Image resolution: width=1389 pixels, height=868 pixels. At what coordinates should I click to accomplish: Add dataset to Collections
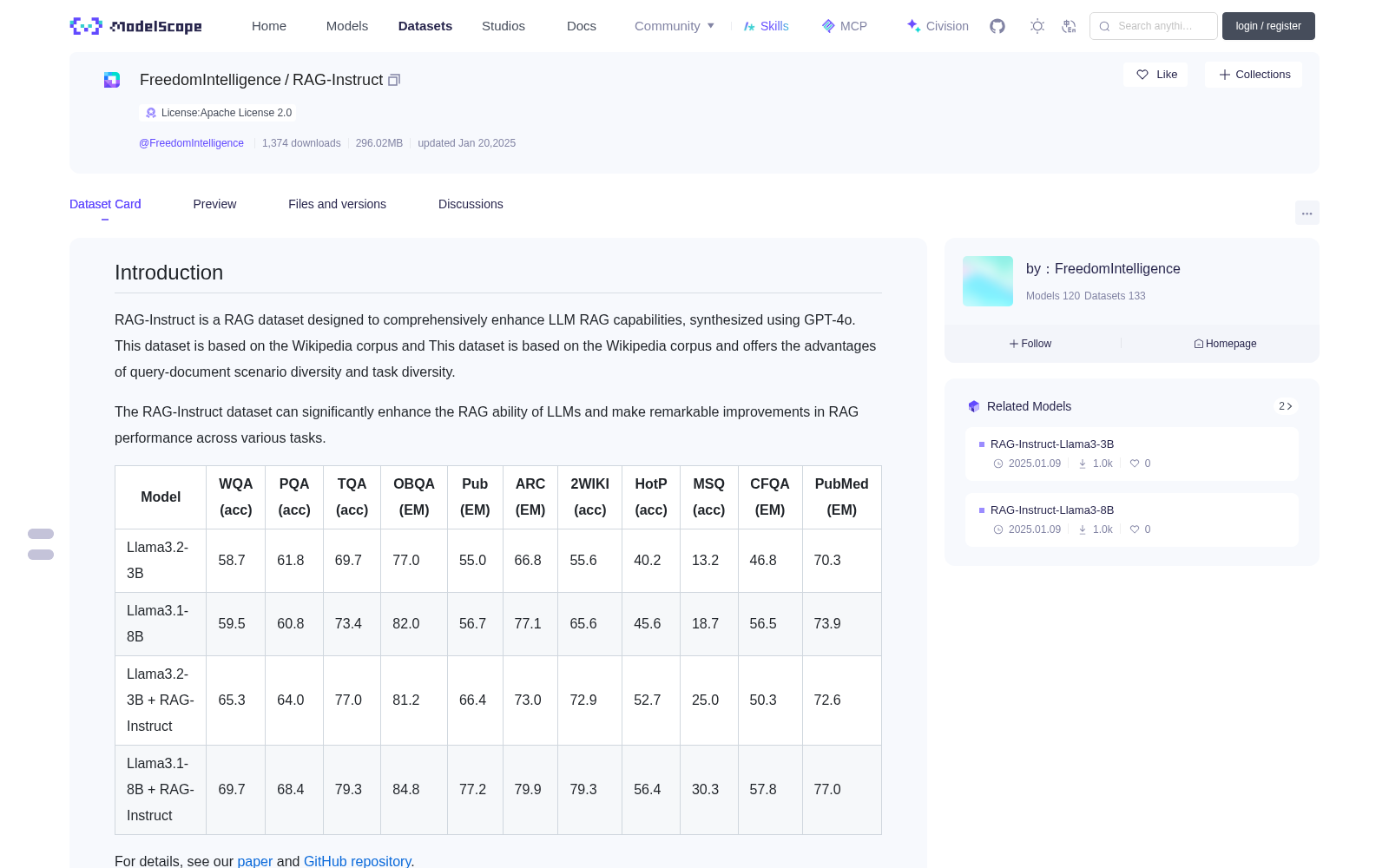(x=1254, y=75)
